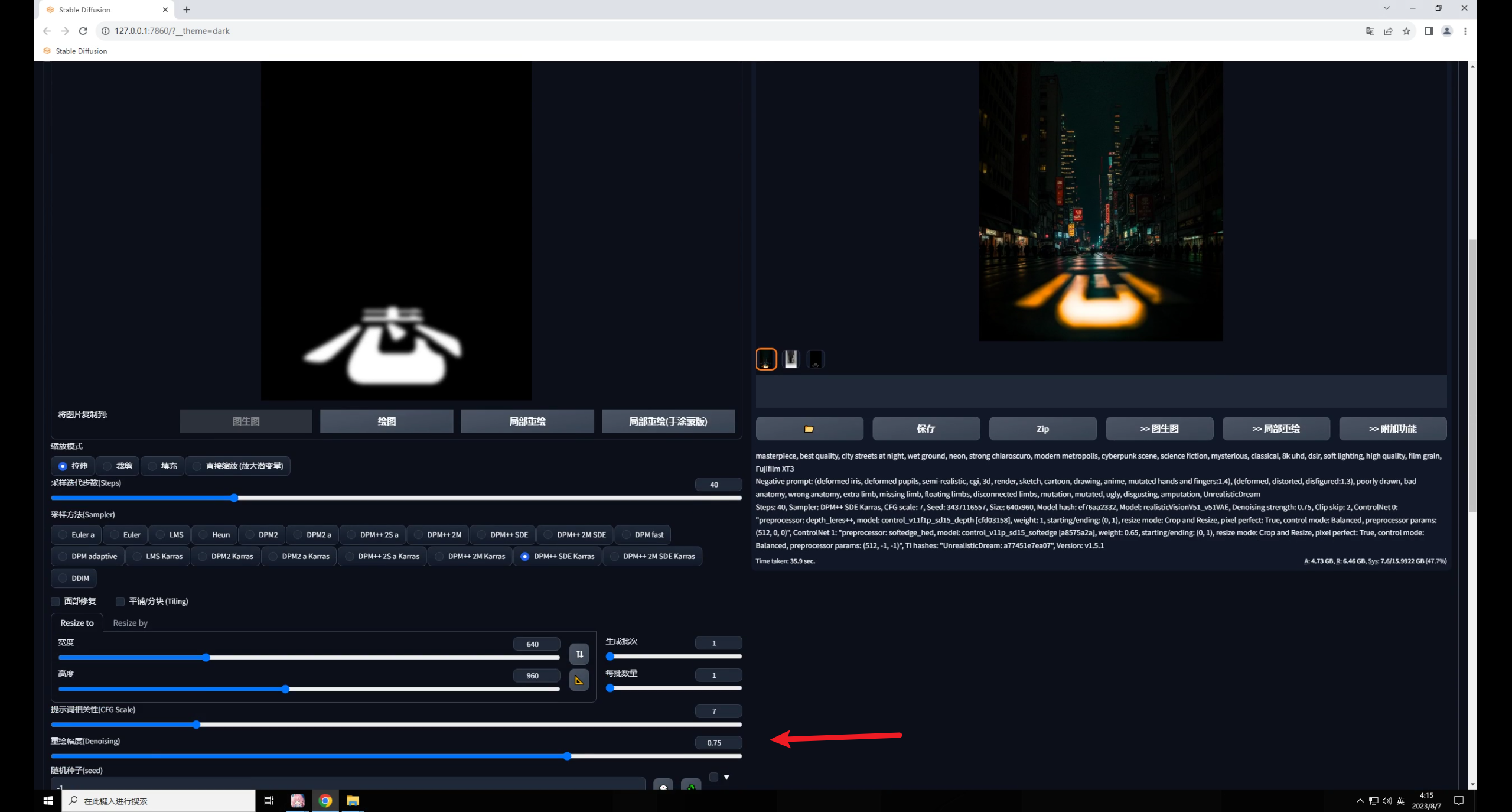The image size is (1512, 812).
Task: Switch to the Resize by tab
Action: tap(130, 623)
